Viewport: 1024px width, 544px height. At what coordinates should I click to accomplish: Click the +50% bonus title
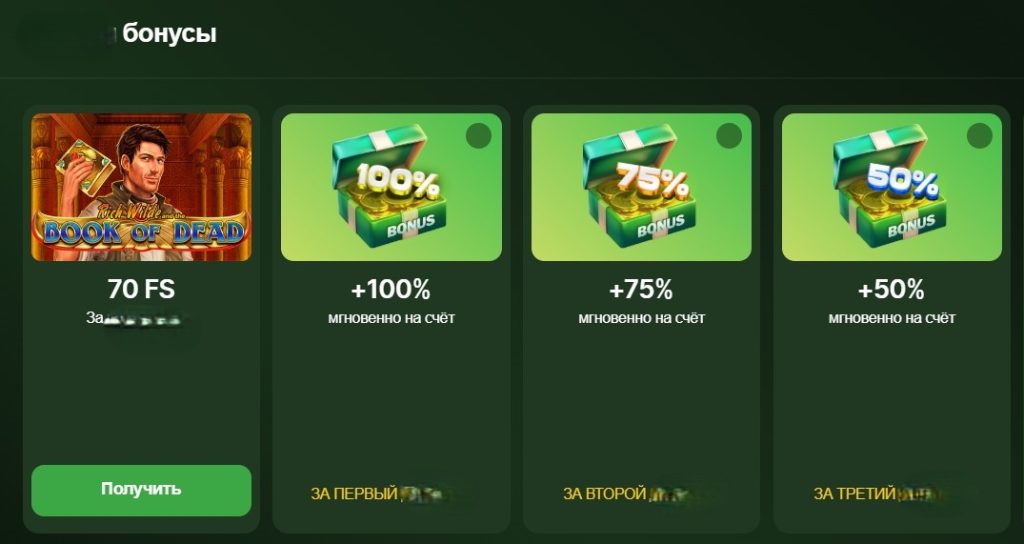891,289
